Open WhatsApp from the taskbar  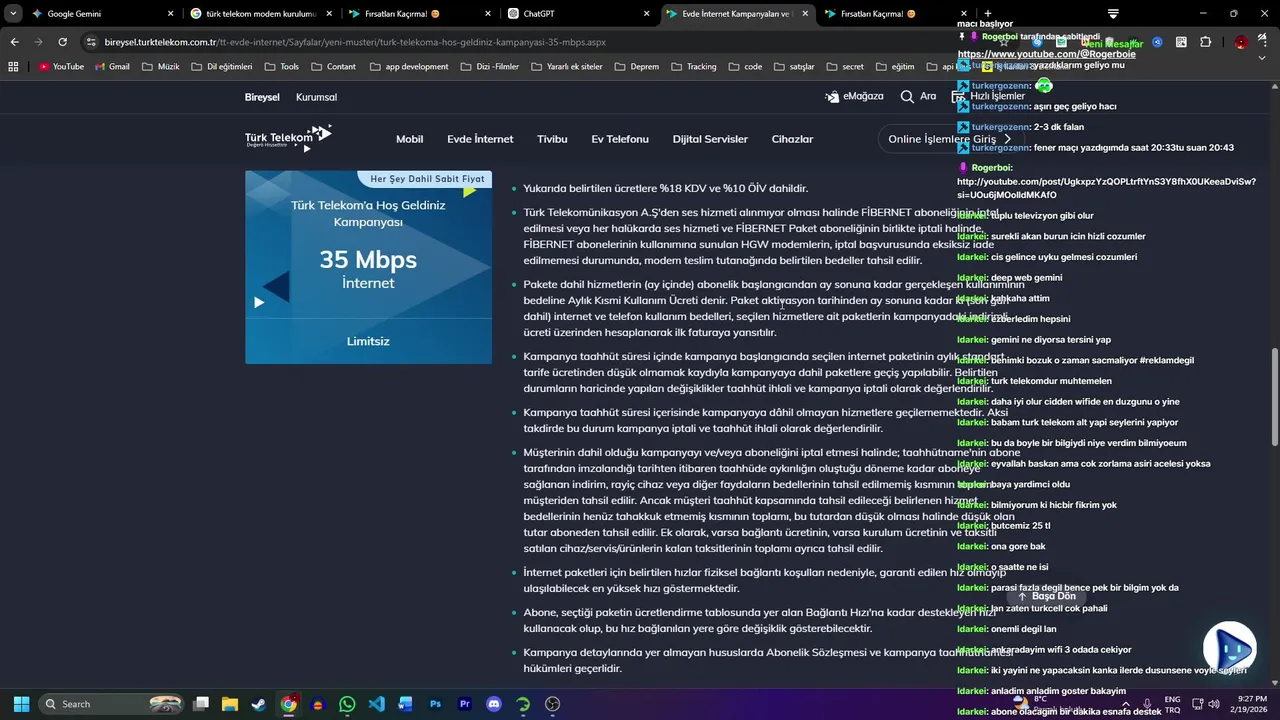(347, 704)
